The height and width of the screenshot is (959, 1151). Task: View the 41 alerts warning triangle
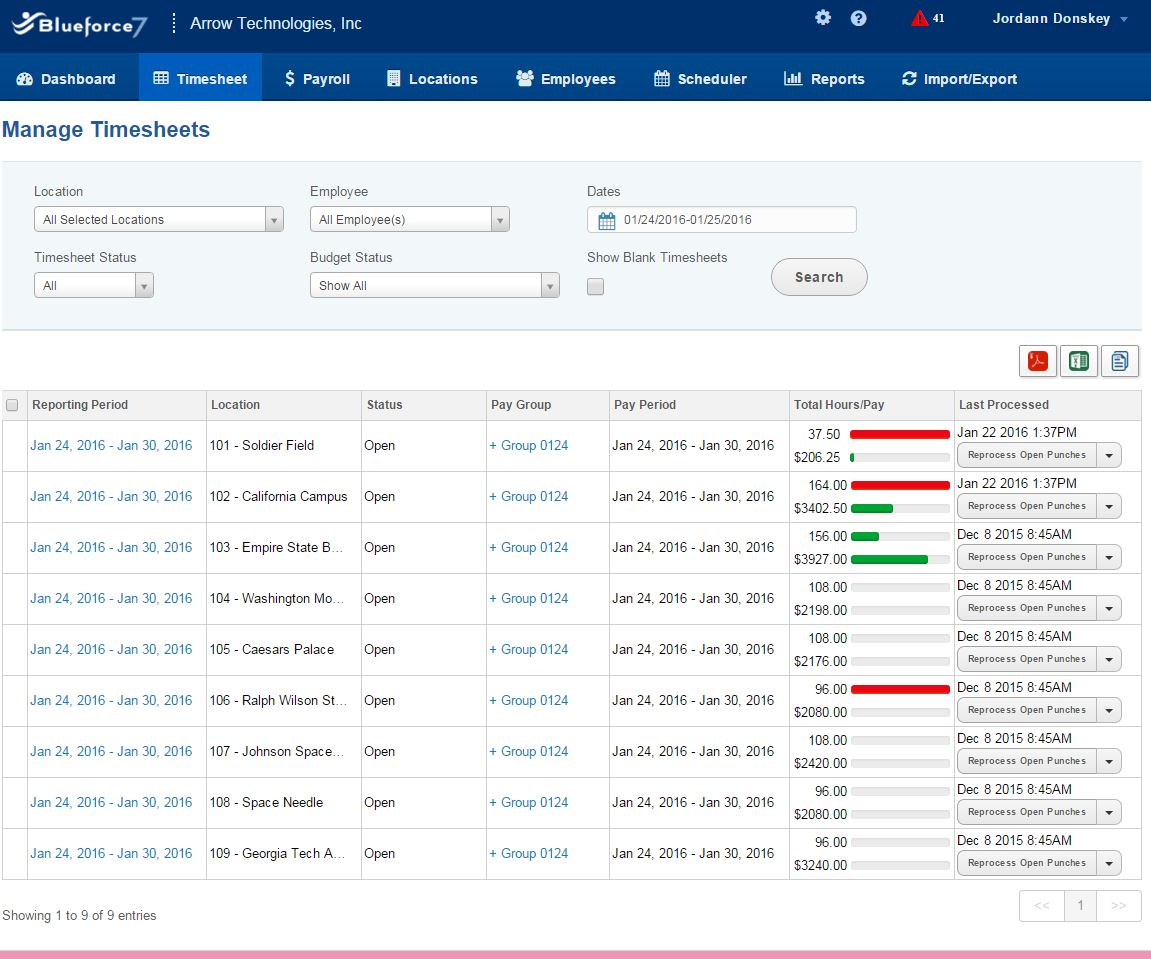click(x=919, y=17)
